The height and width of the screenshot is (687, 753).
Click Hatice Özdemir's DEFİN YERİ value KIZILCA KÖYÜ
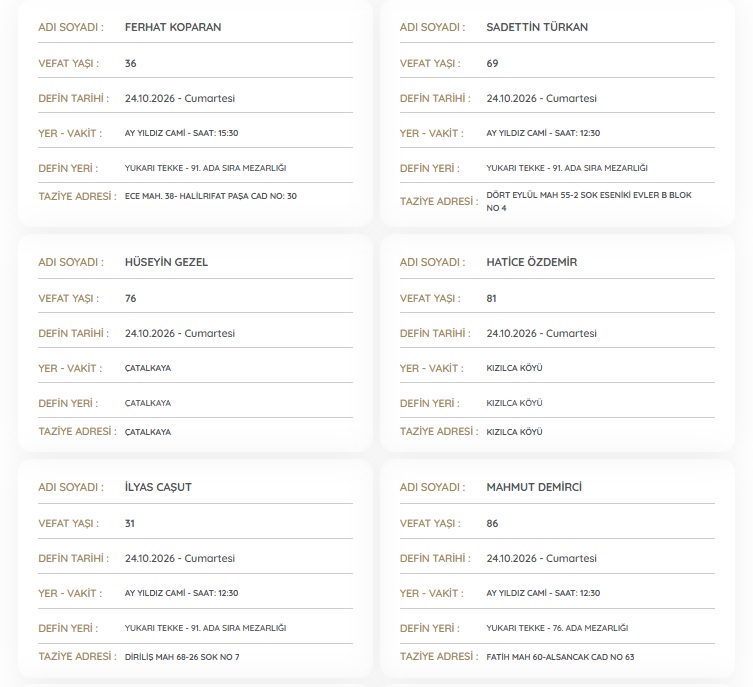click(x=514, y=403)
